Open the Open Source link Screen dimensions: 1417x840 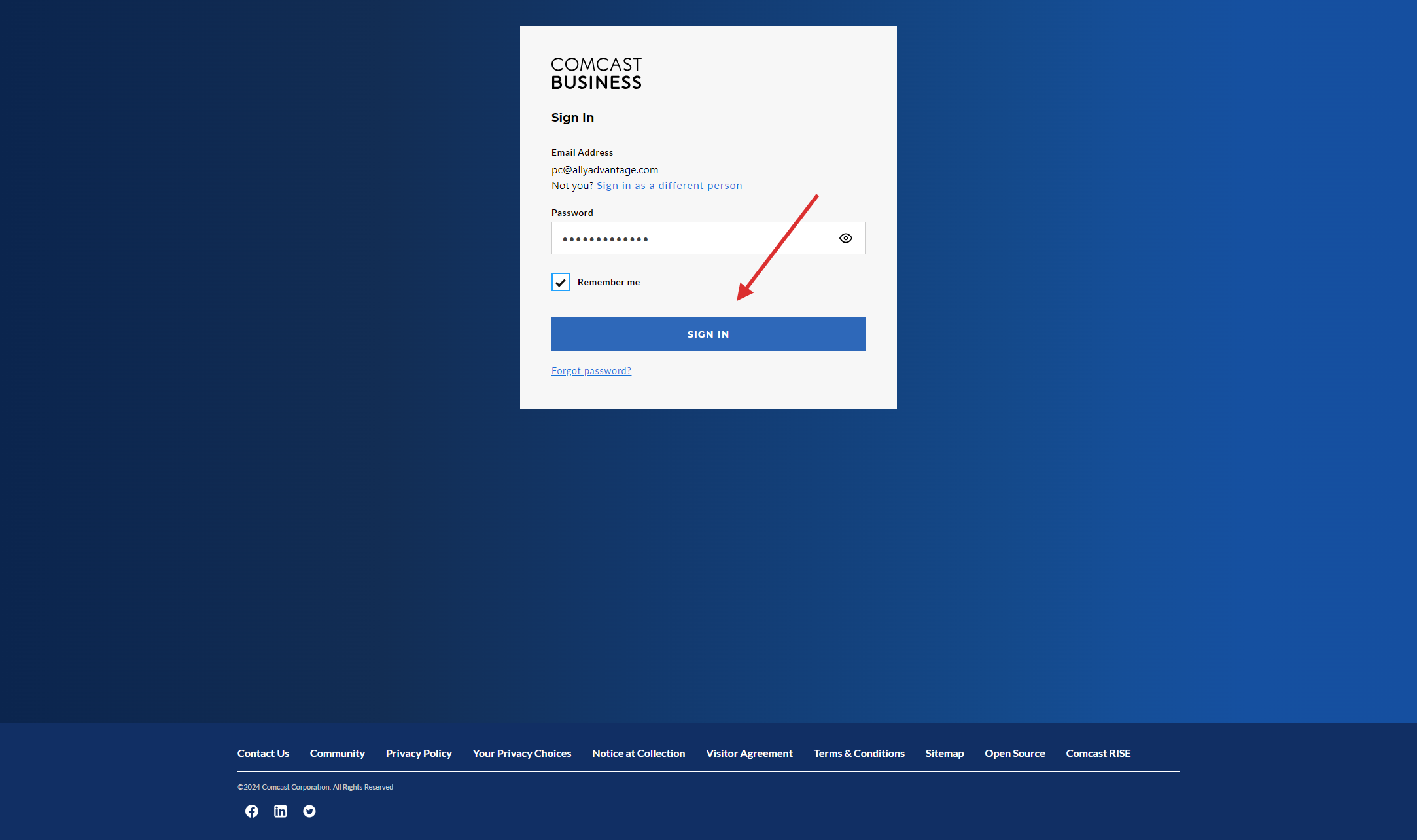pyautogui.click(x=1015, y=754)
